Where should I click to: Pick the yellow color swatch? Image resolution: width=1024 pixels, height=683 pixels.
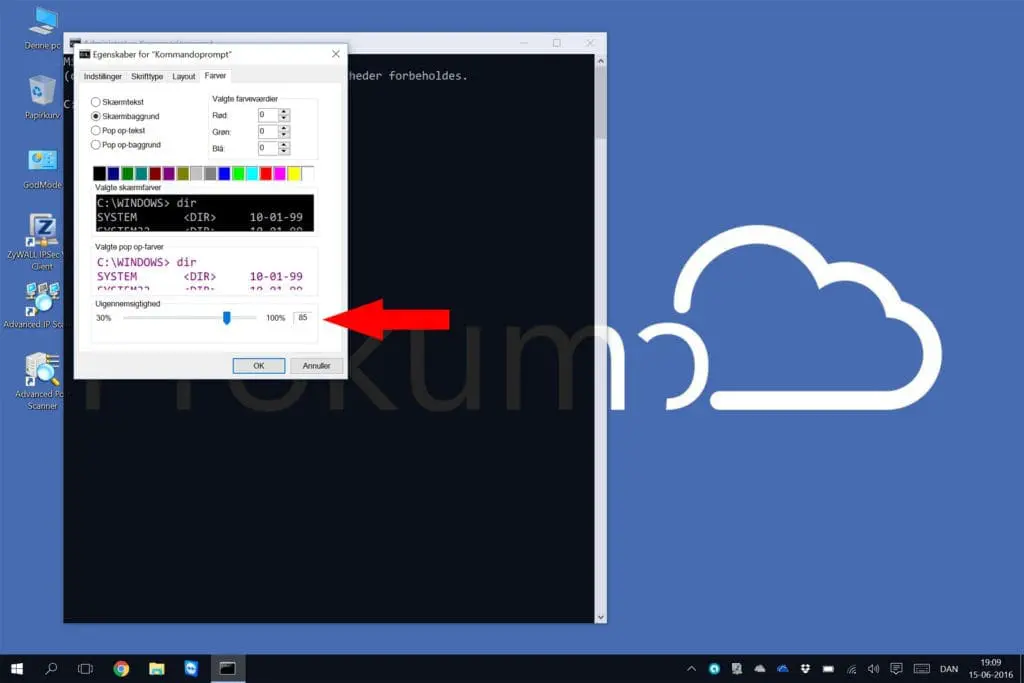tap(294, 174)
